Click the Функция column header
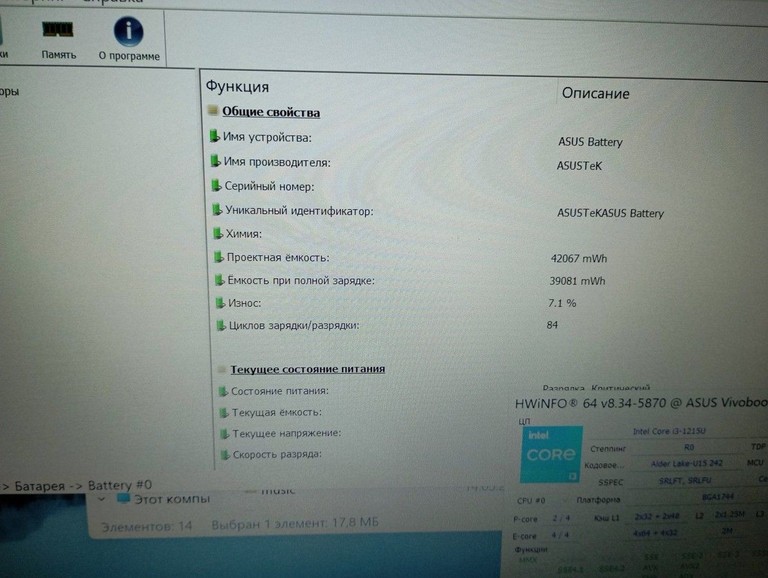 [x=237, y=86]
